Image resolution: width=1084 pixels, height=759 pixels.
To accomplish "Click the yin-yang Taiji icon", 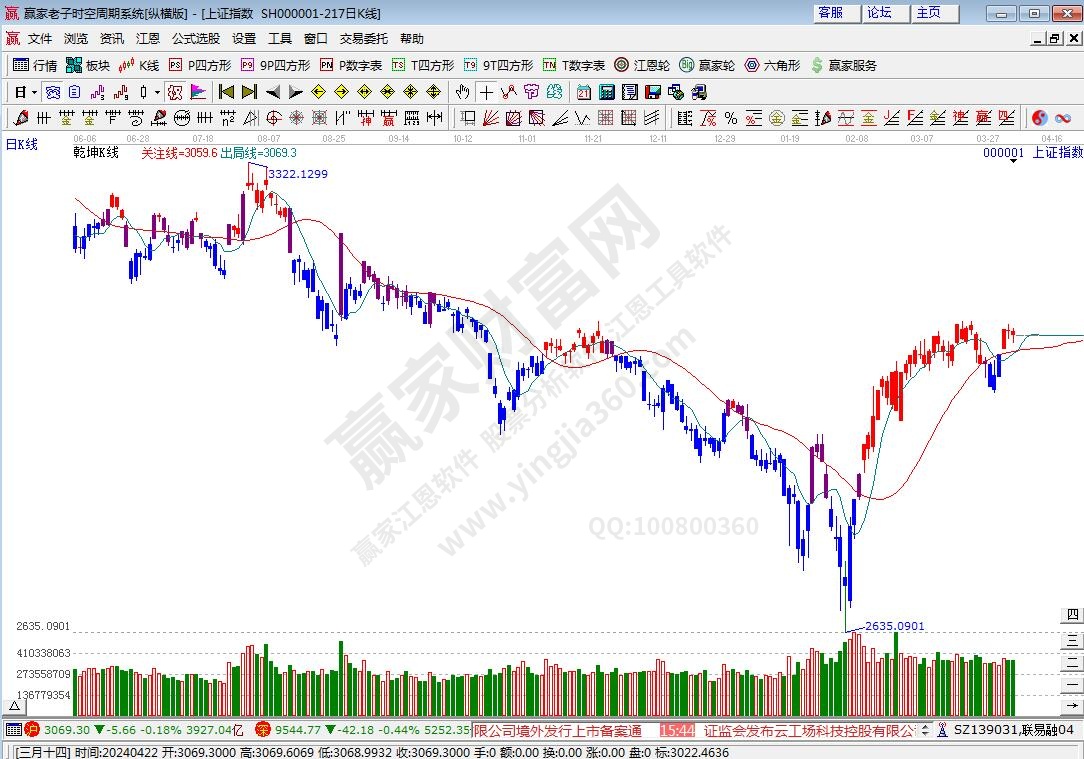I will click(1039, 118).
